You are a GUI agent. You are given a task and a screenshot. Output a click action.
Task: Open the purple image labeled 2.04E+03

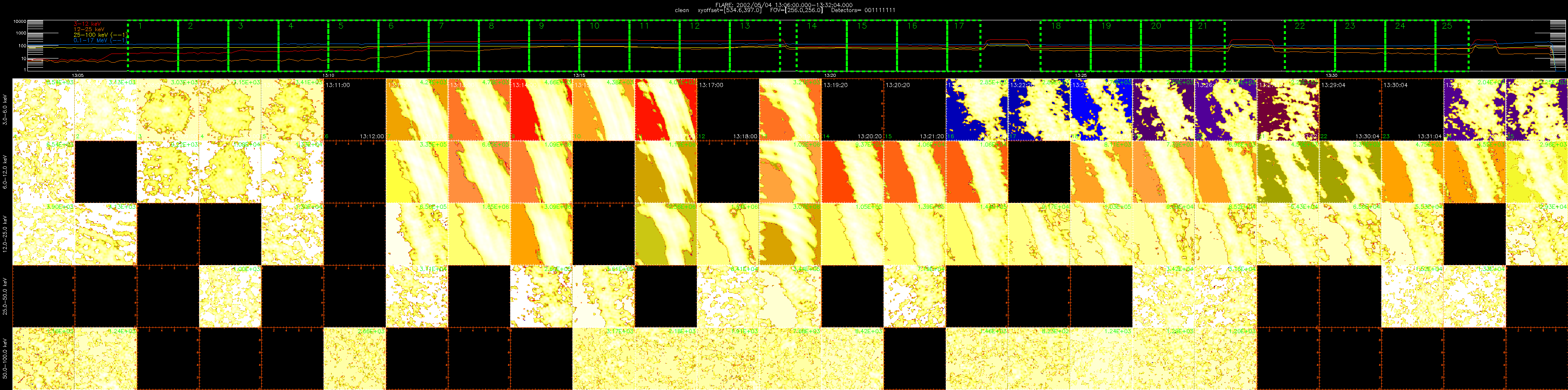1474,110
